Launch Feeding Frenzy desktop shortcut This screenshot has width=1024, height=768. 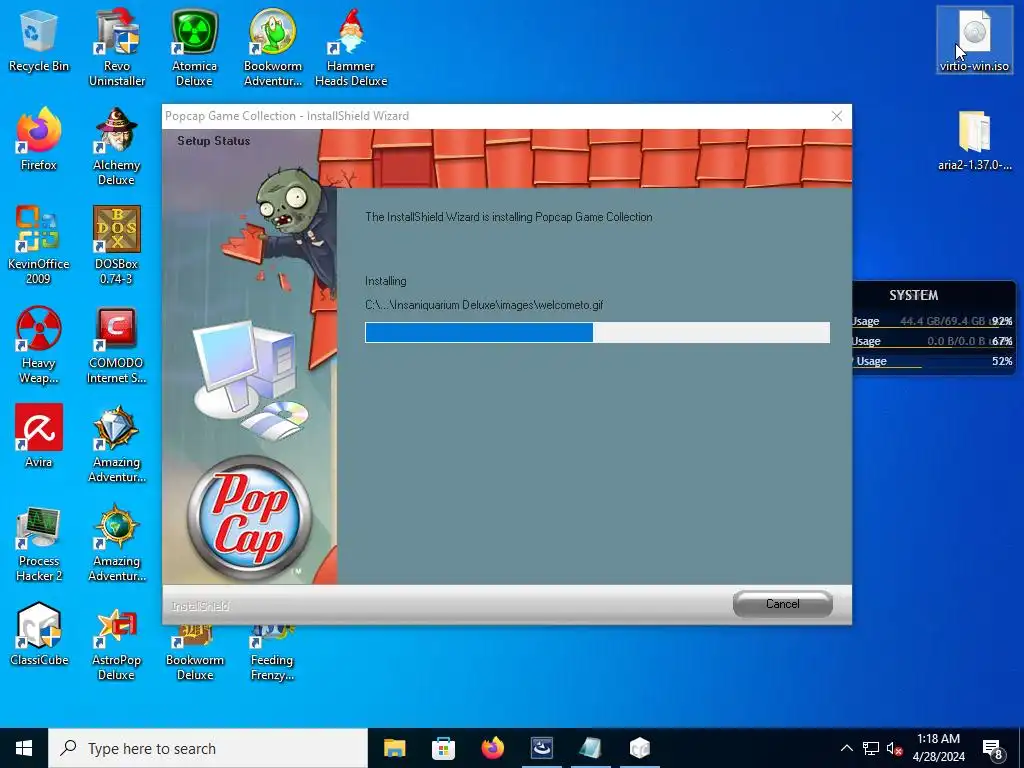(272, 653)
